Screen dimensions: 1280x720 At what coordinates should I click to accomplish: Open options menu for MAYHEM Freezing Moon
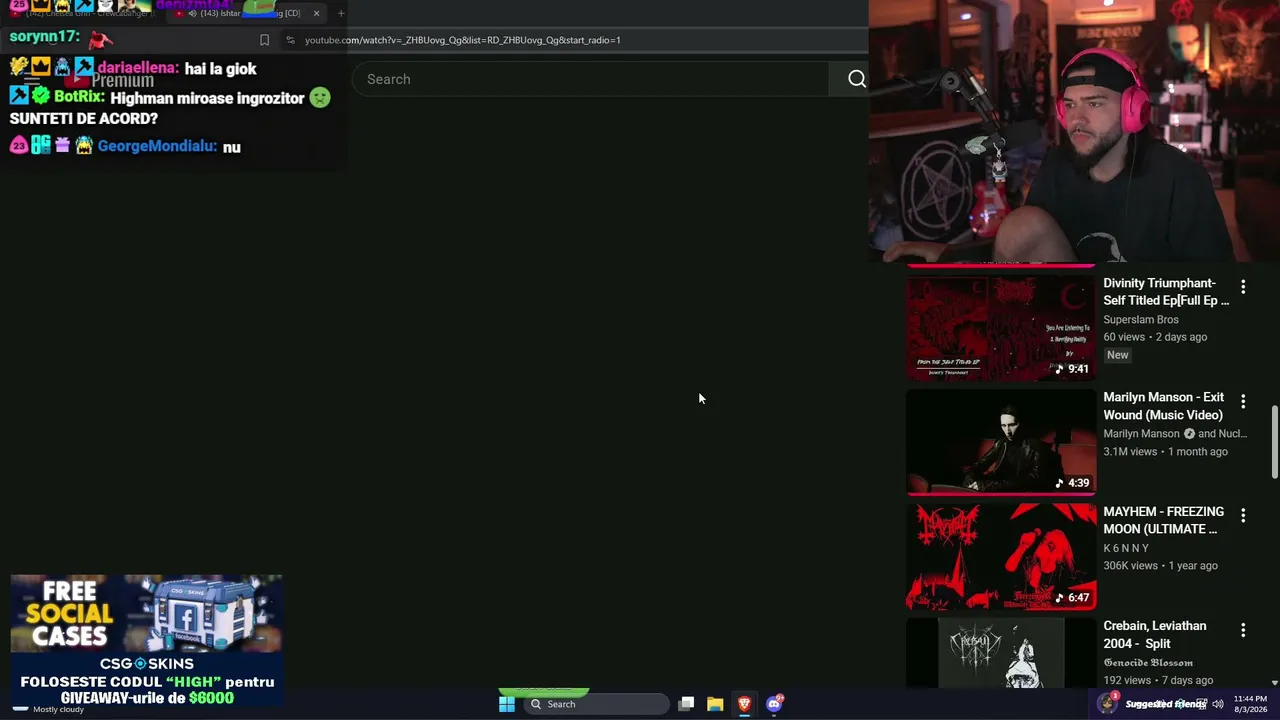[1243, 515]
